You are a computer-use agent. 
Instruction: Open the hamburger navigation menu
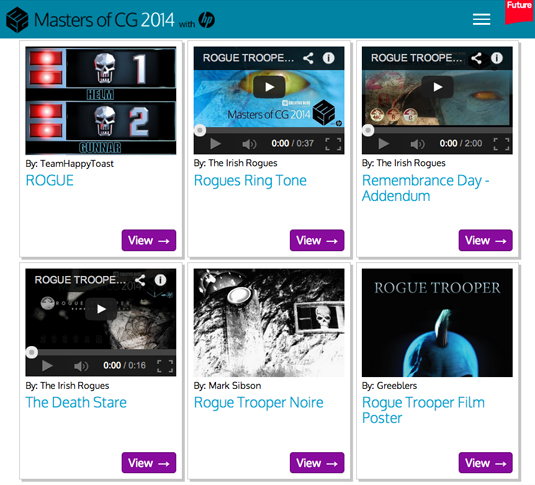click(x=481, y=19)
